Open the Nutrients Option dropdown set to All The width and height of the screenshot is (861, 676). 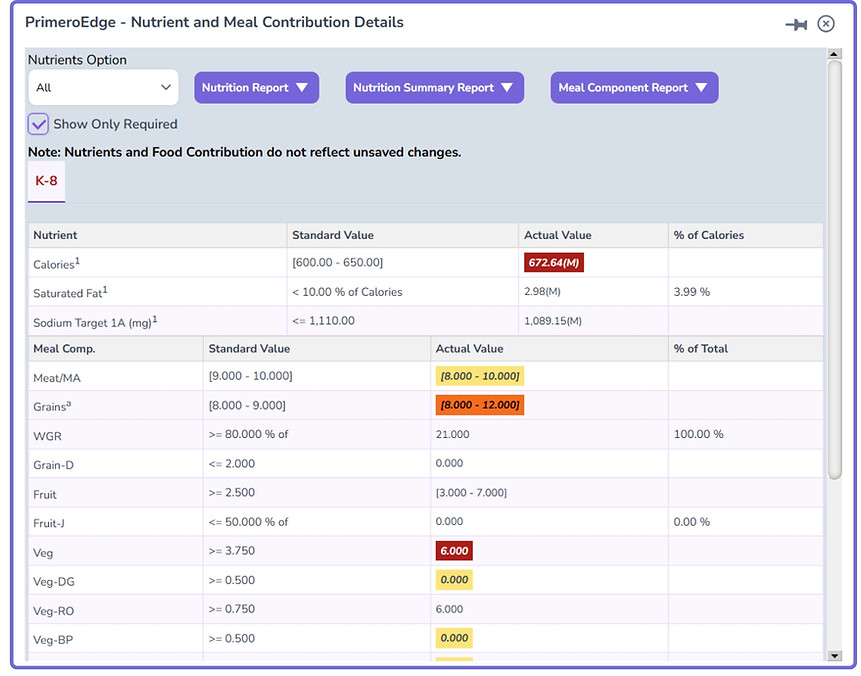(x=103, y=87)
